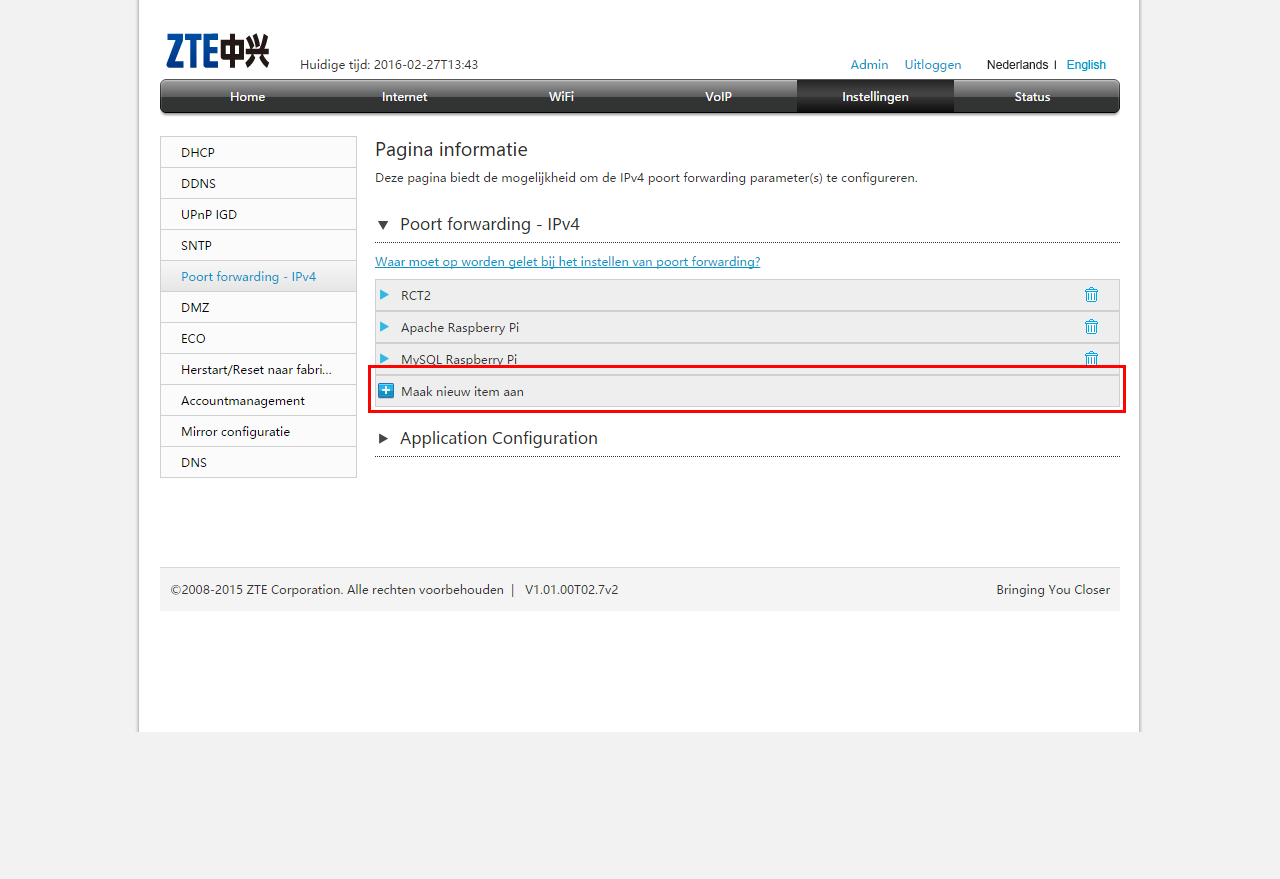Click the Huidige tijd timestamp text
The width and height of the screenshot is (1280, 879).
point(389,64)
